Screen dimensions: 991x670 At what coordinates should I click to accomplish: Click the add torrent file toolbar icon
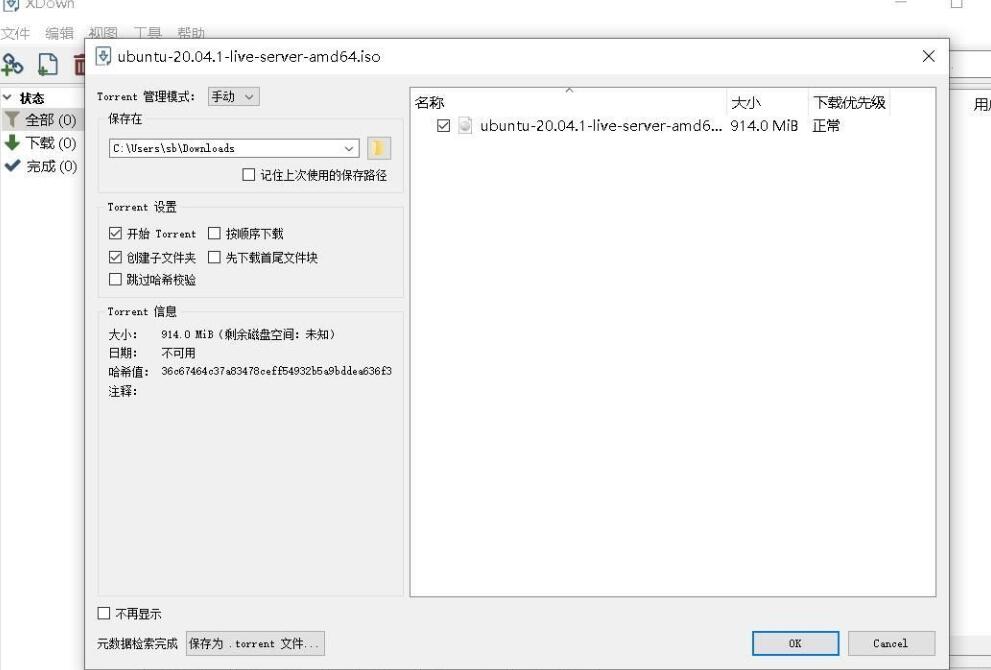(48, 64)
